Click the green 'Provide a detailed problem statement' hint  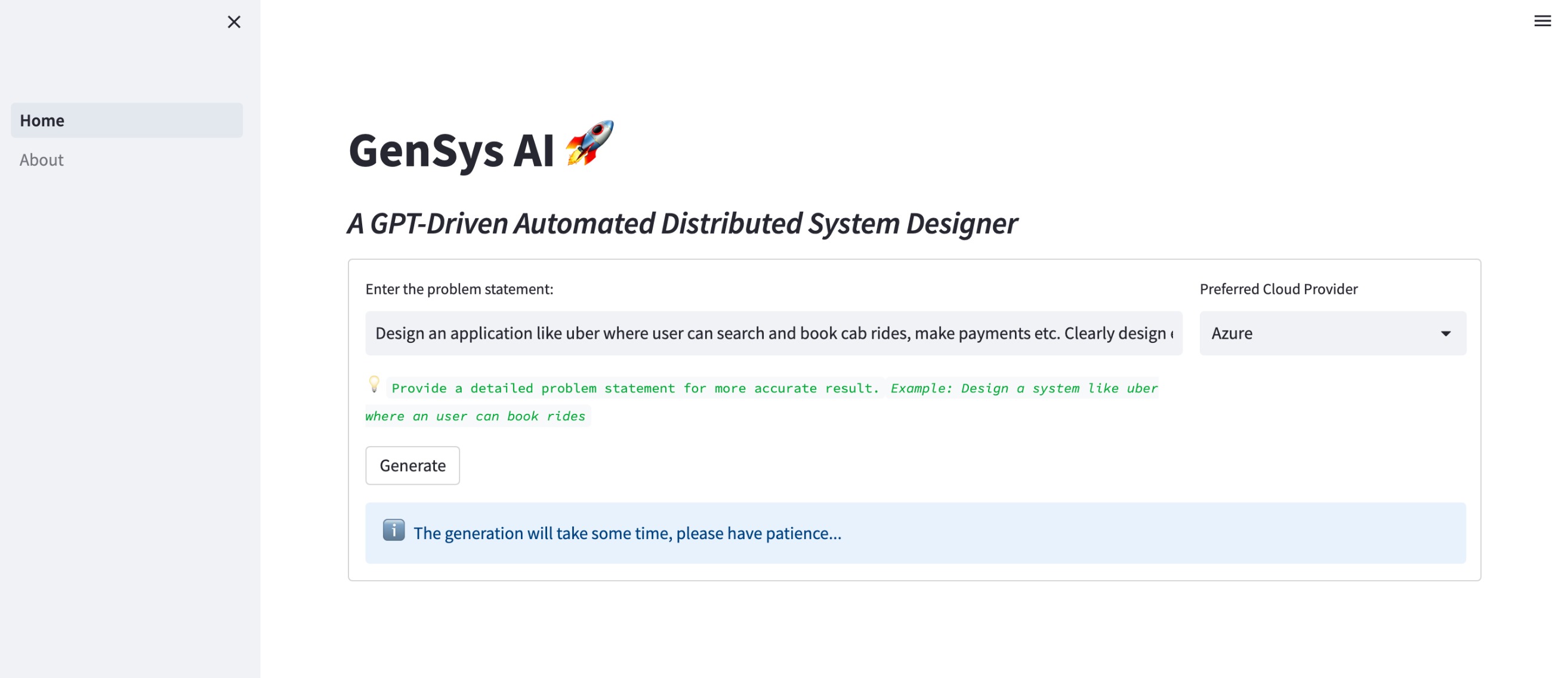(635, 388)
